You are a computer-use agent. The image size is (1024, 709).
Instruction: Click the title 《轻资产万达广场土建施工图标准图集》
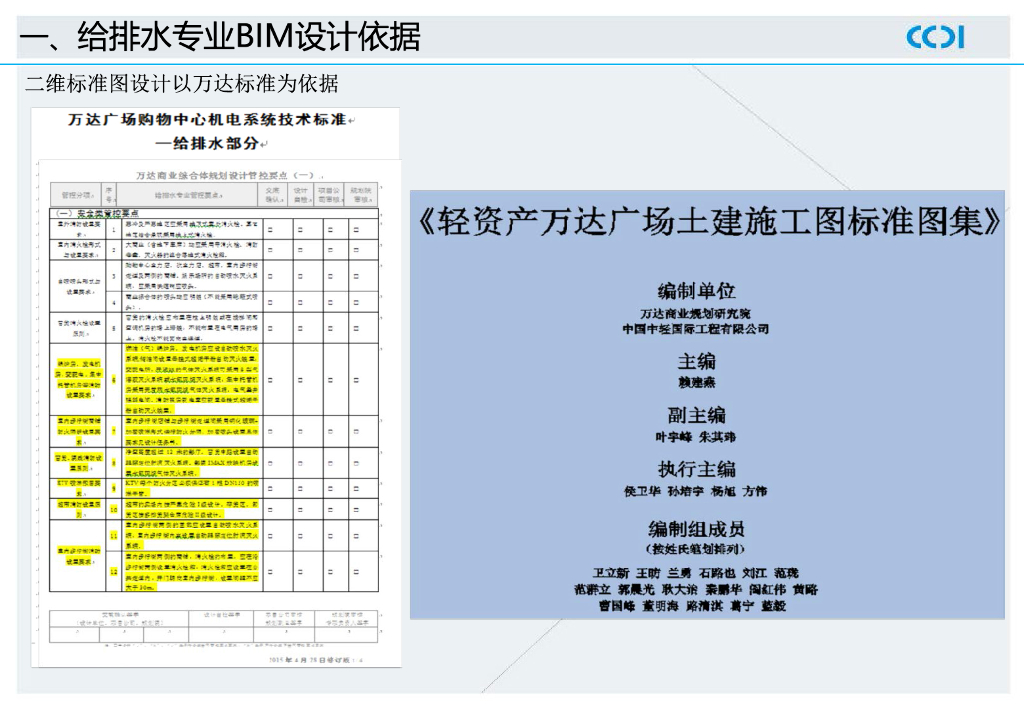[x=707, y=222]
